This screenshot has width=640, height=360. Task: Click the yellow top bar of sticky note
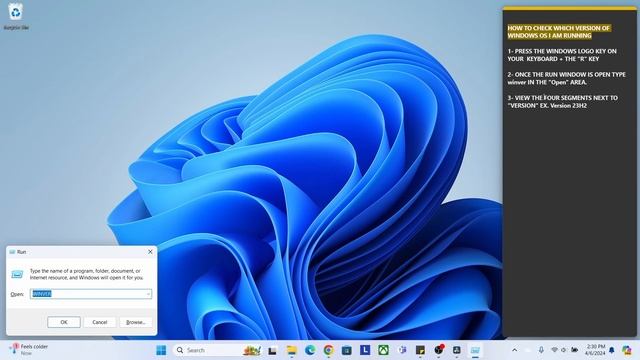tap(569, 8)
